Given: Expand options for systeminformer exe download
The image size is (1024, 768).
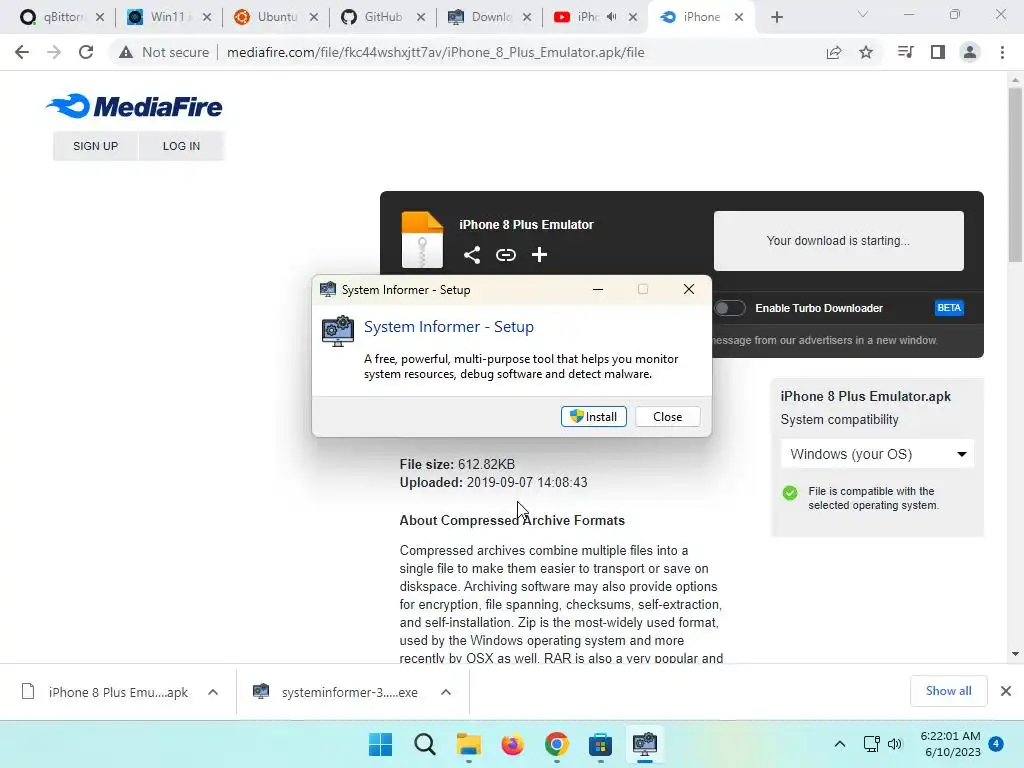Looking at the screenshot, I should click(445, 692).
